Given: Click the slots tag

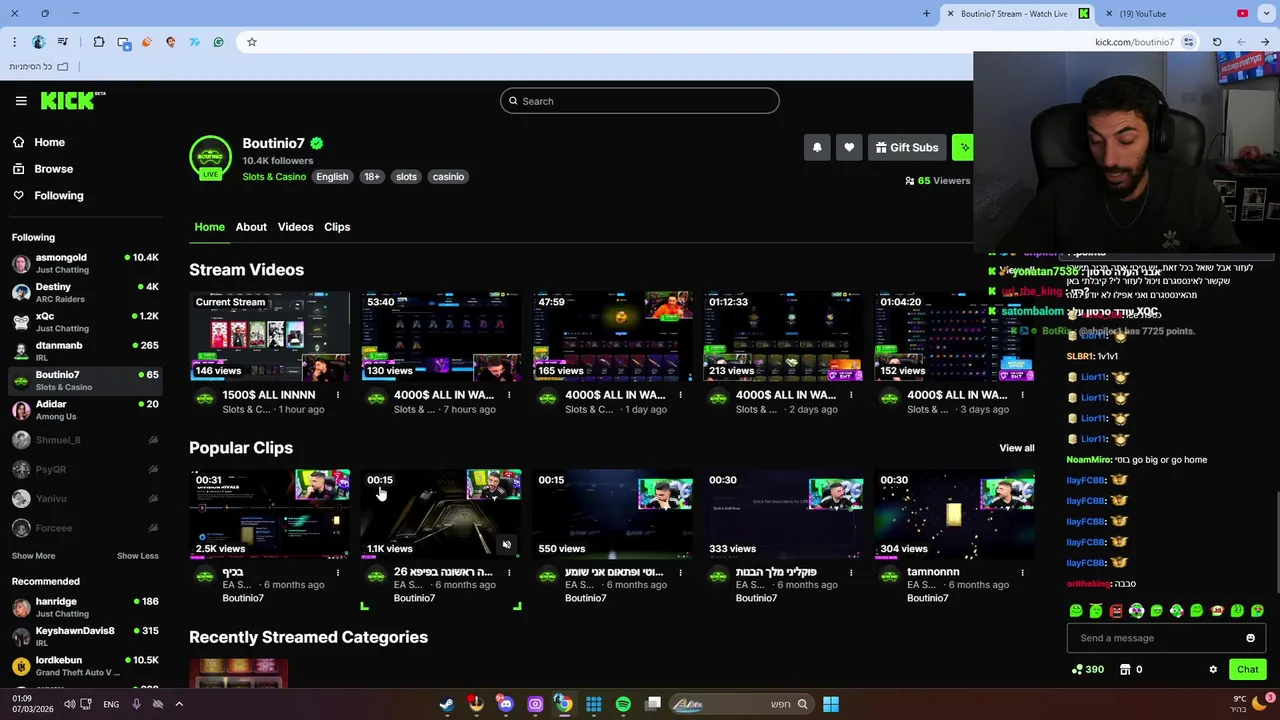Looking at the screenshot, I should (x=406, y=177).
